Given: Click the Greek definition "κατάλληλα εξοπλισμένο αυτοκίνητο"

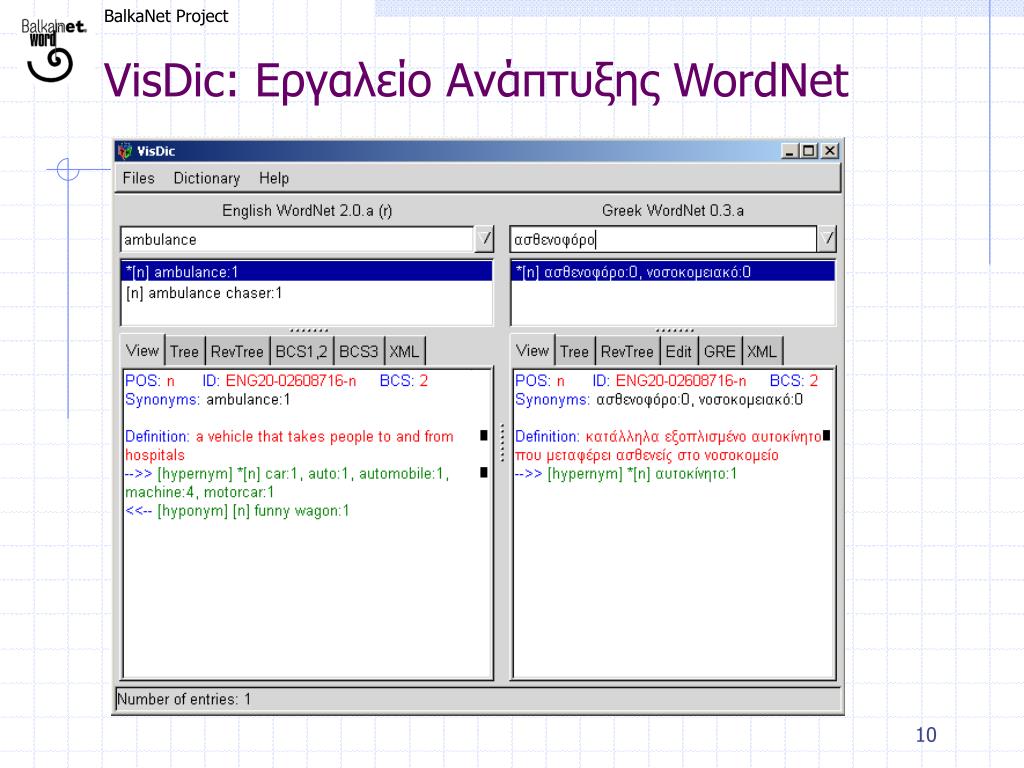Looking at the screenshot, I should (x=703, y=436).
